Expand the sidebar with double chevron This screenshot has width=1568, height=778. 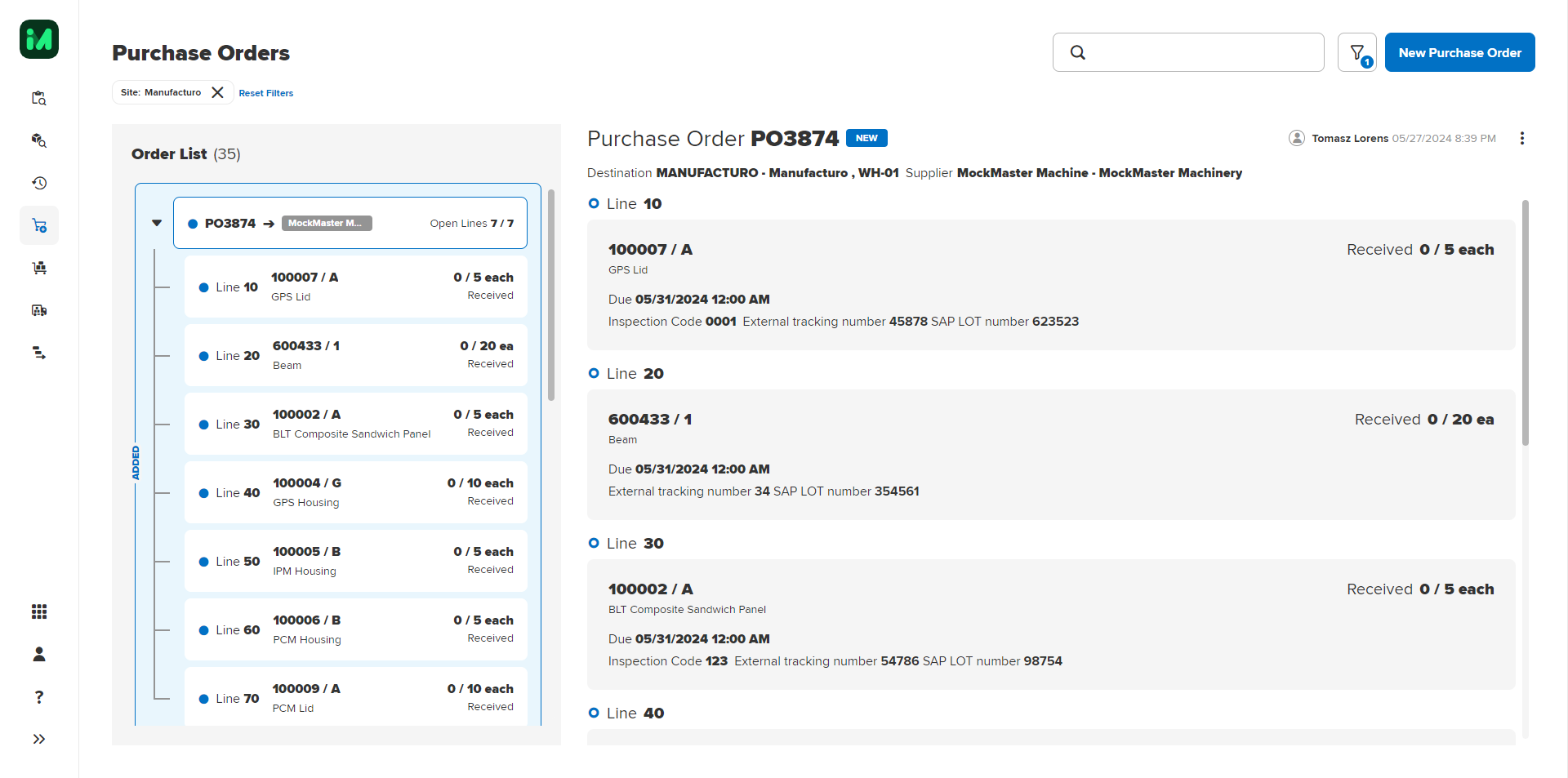pyautogui.click(x=38, y=739)
